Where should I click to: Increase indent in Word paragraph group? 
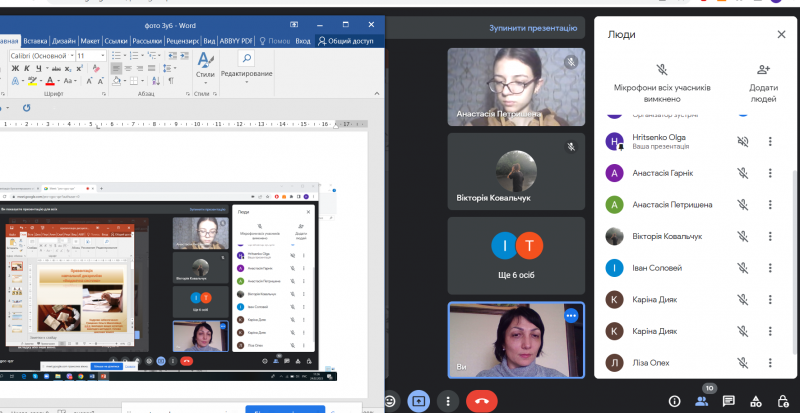coord(183,55)
